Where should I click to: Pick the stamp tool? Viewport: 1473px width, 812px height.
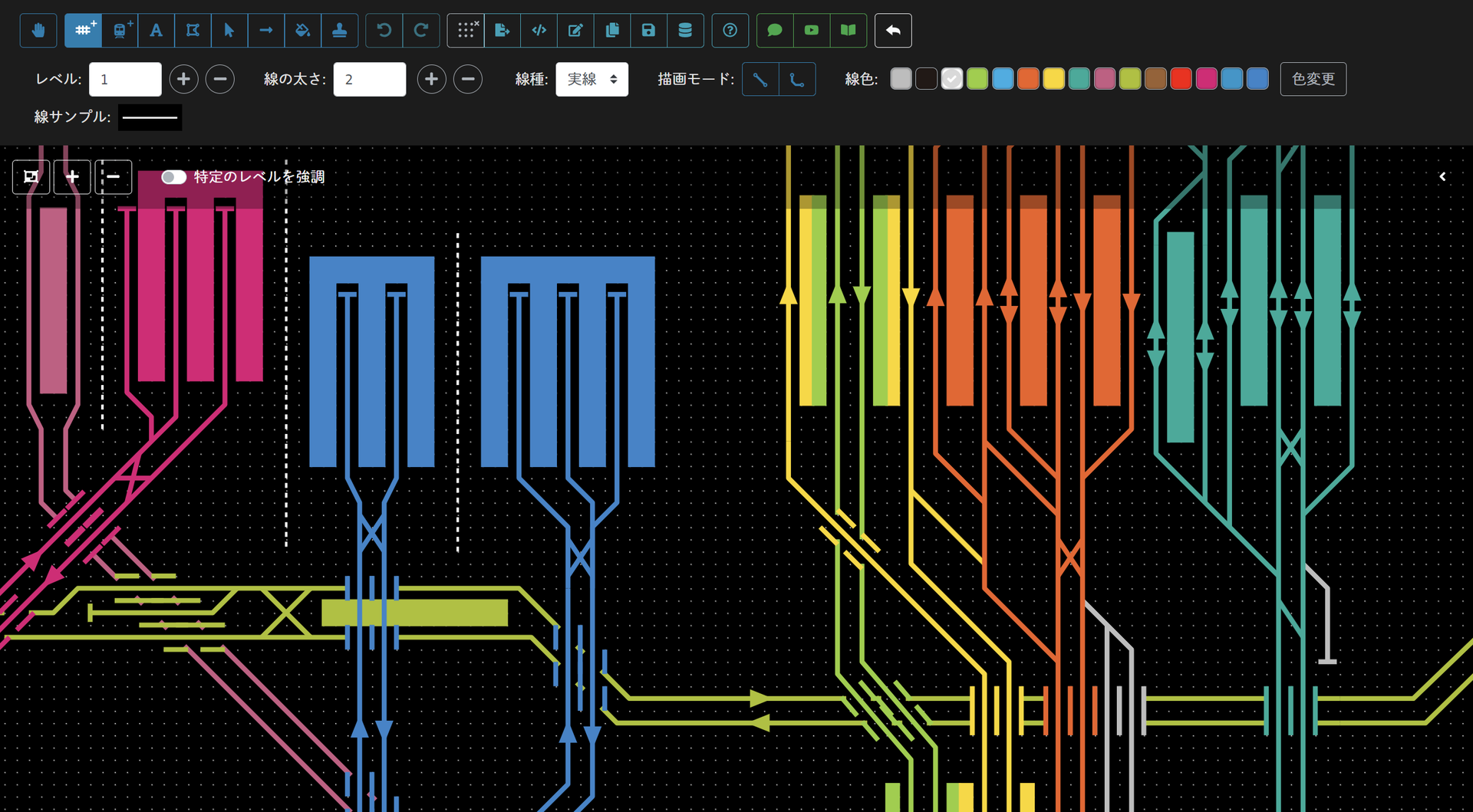click(x=339, y=31)
